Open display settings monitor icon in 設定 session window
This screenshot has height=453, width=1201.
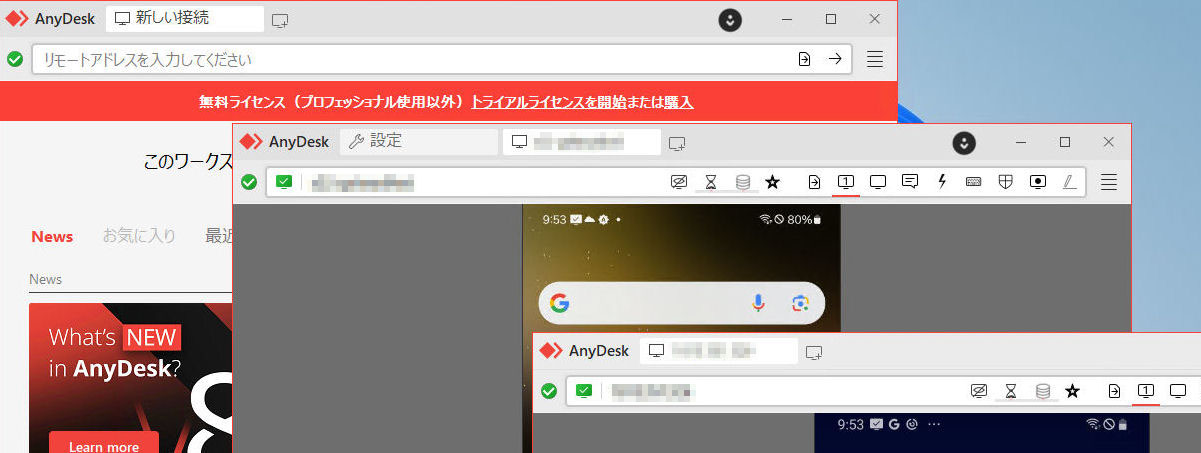(878, 182)
